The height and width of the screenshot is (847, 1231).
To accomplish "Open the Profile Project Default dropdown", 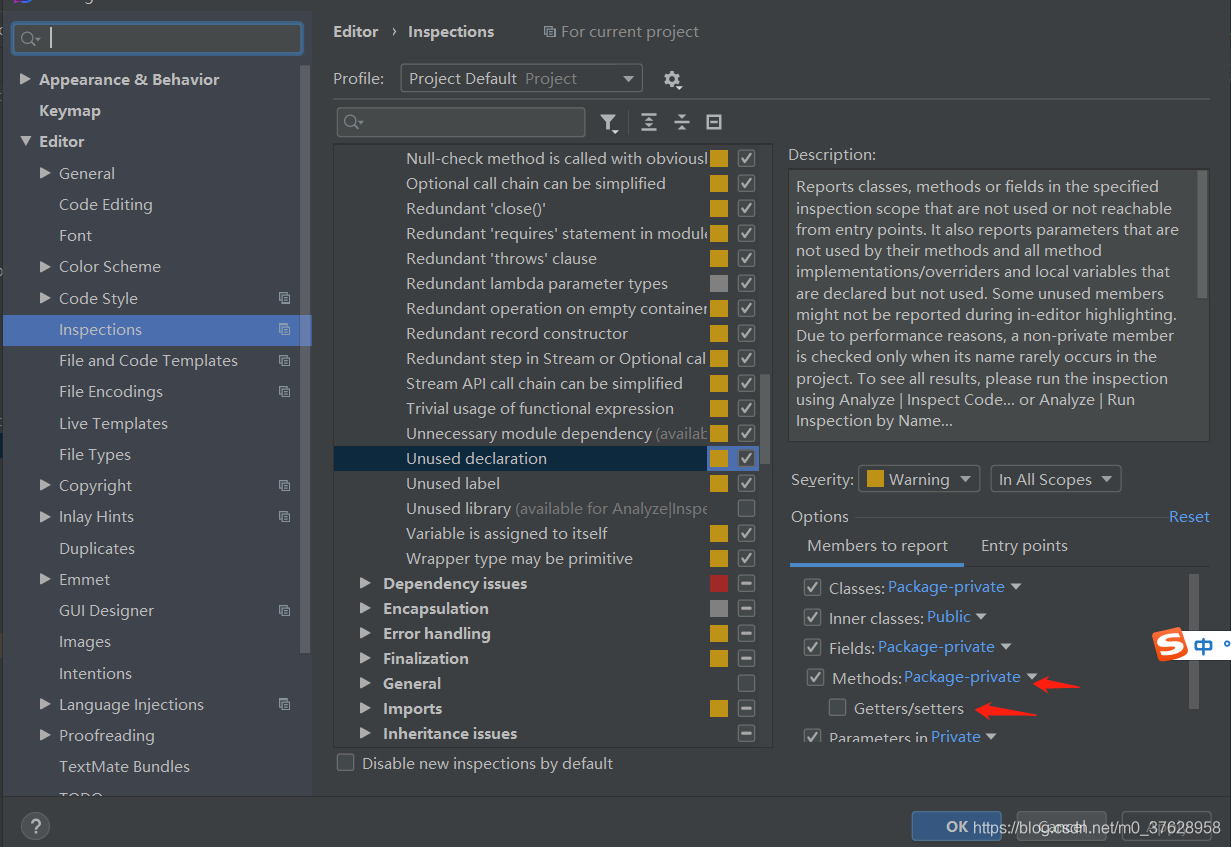I will (x=521, y=79).
